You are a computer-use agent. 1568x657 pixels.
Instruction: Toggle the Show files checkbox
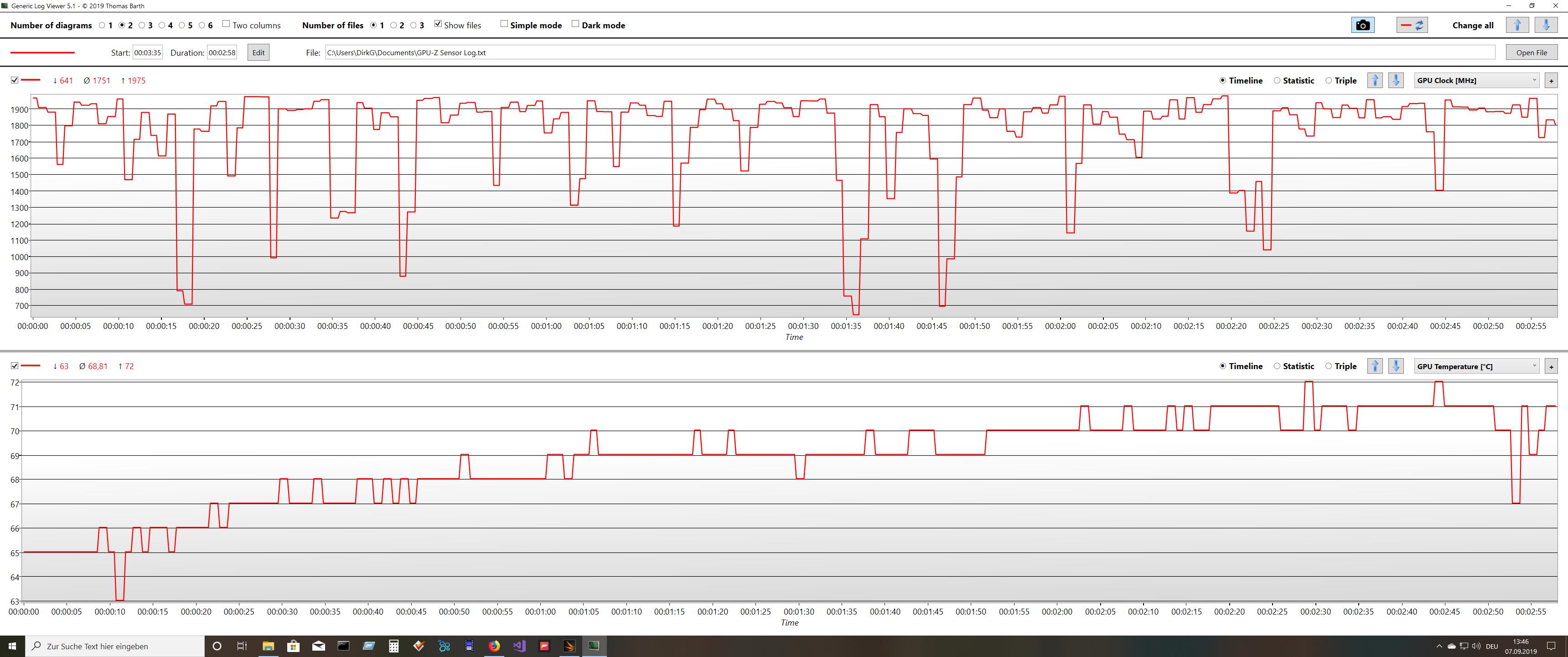pyautogui.click(x=438, y=24)
